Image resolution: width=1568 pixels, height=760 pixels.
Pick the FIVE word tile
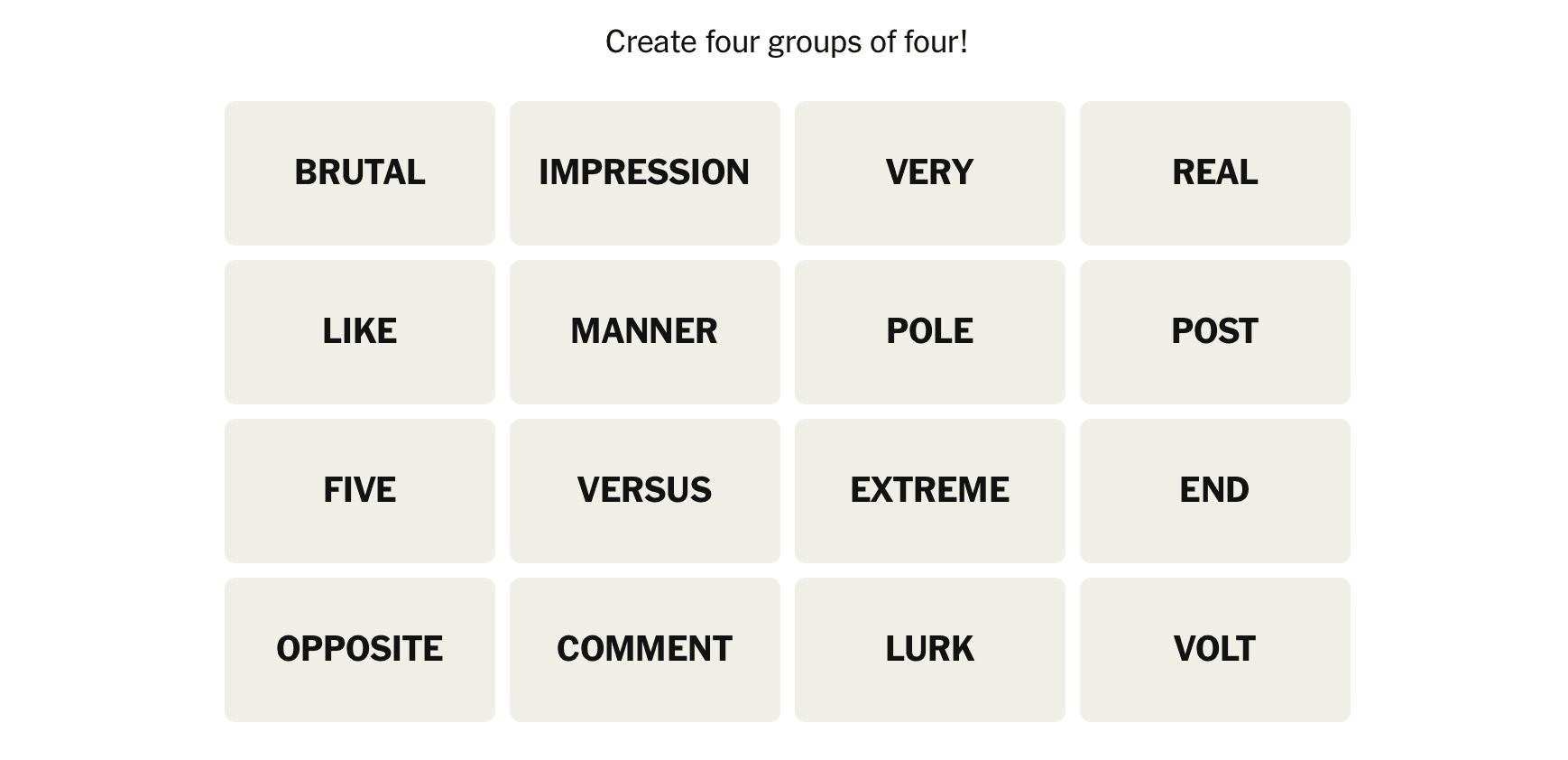pyautogui.click(x=359, y=490)
